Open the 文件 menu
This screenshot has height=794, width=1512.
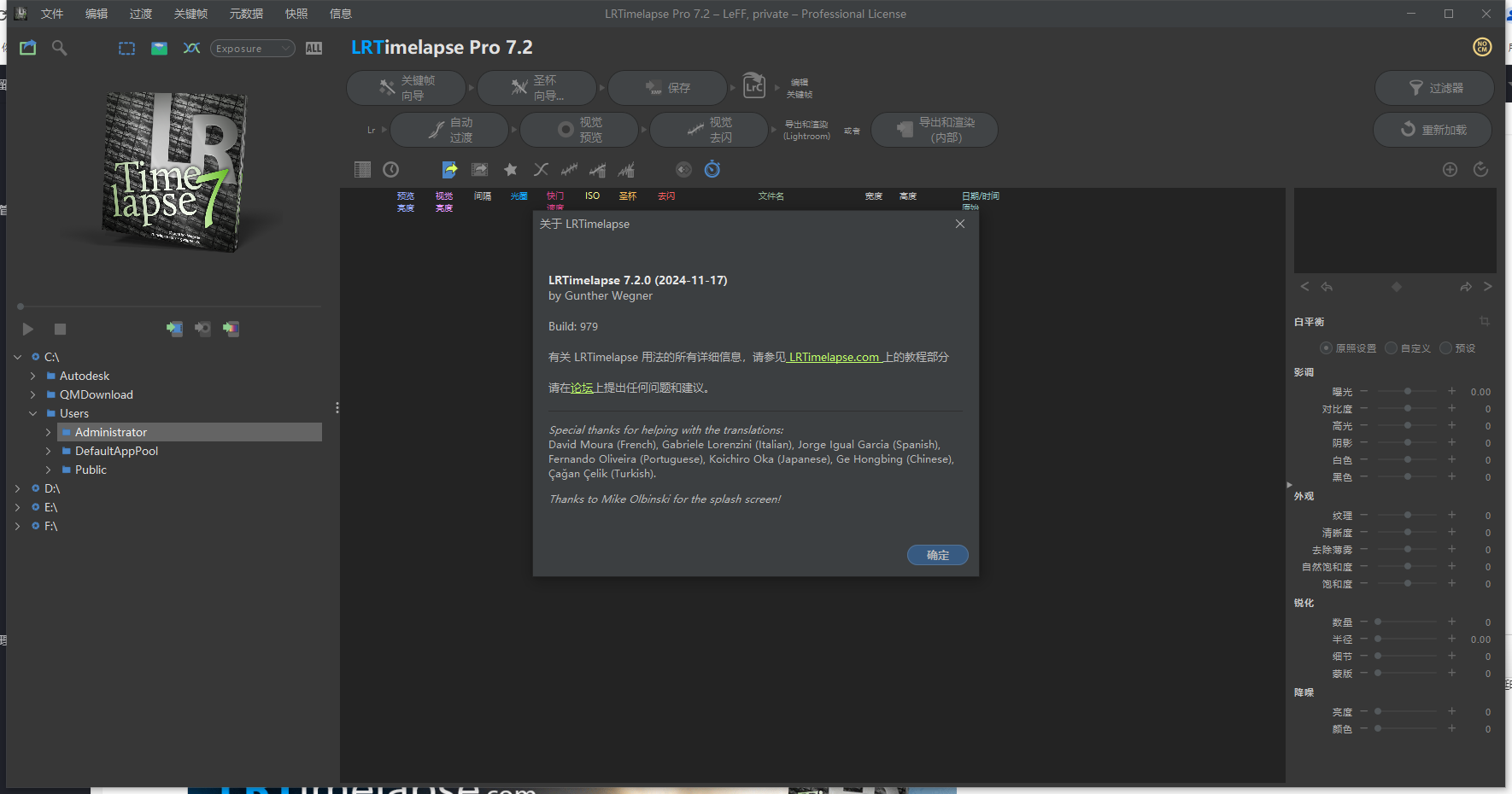[x=52, y=14]
